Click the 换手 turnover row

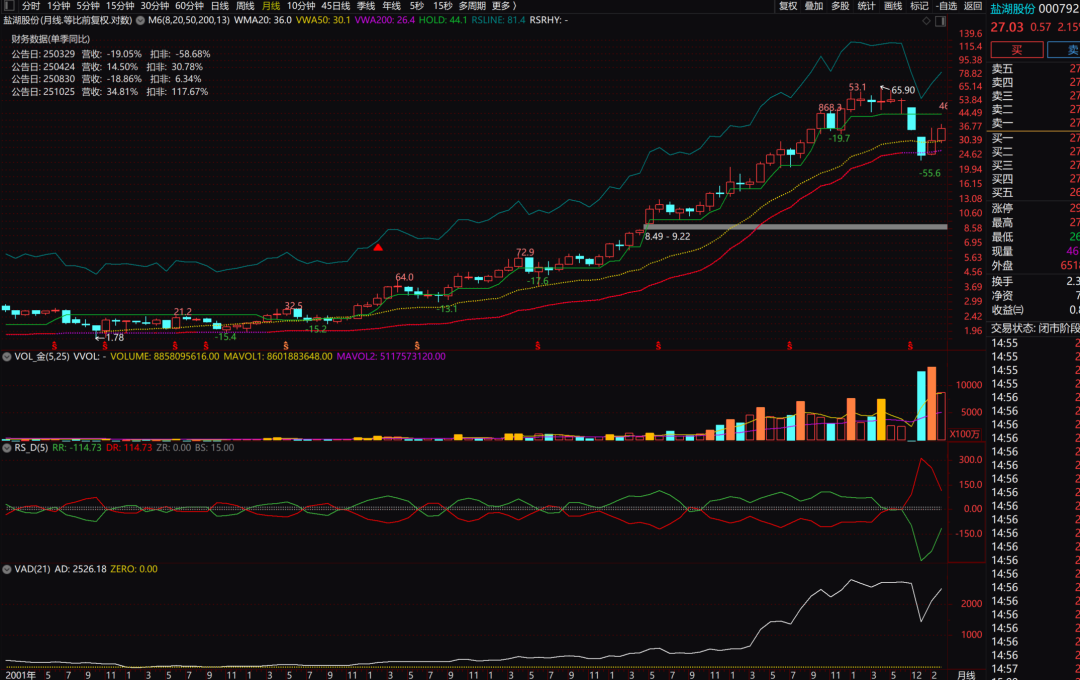[1035, 281]
